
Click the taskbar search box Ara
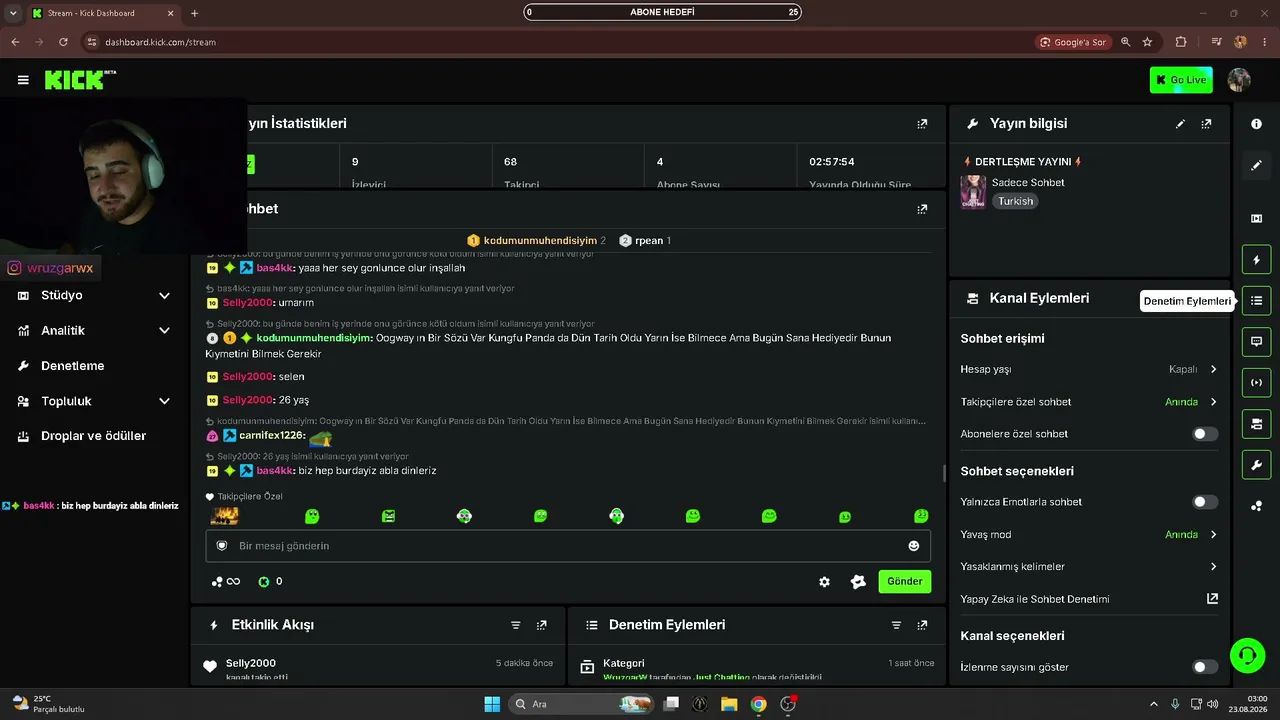(x=582, y=704)
